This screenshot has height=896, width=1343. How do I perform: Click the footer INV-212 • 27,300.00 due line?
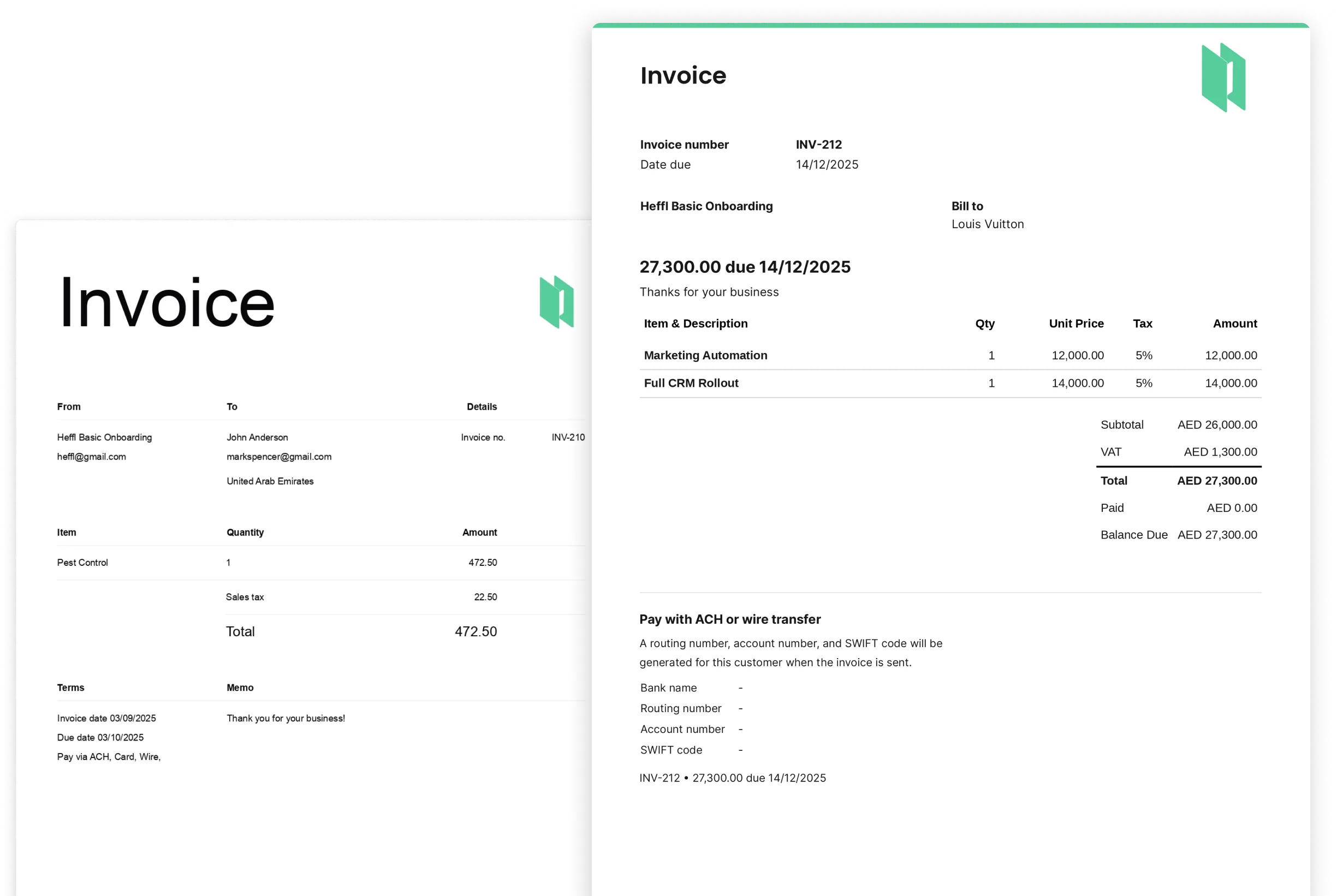(x=733, y=778)
